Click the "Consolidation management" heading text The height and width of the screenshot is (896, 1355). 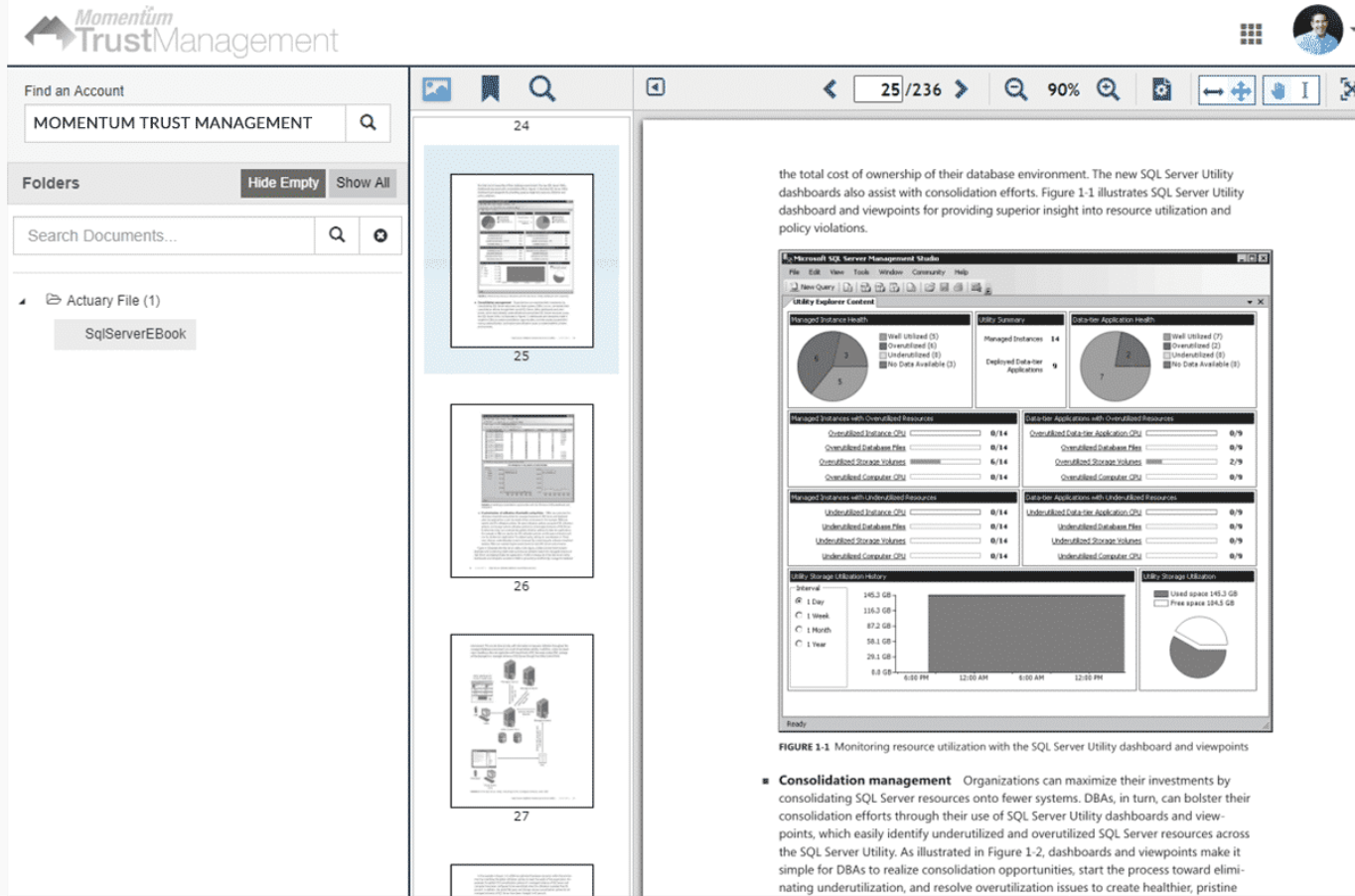click(x=864, y=781)
